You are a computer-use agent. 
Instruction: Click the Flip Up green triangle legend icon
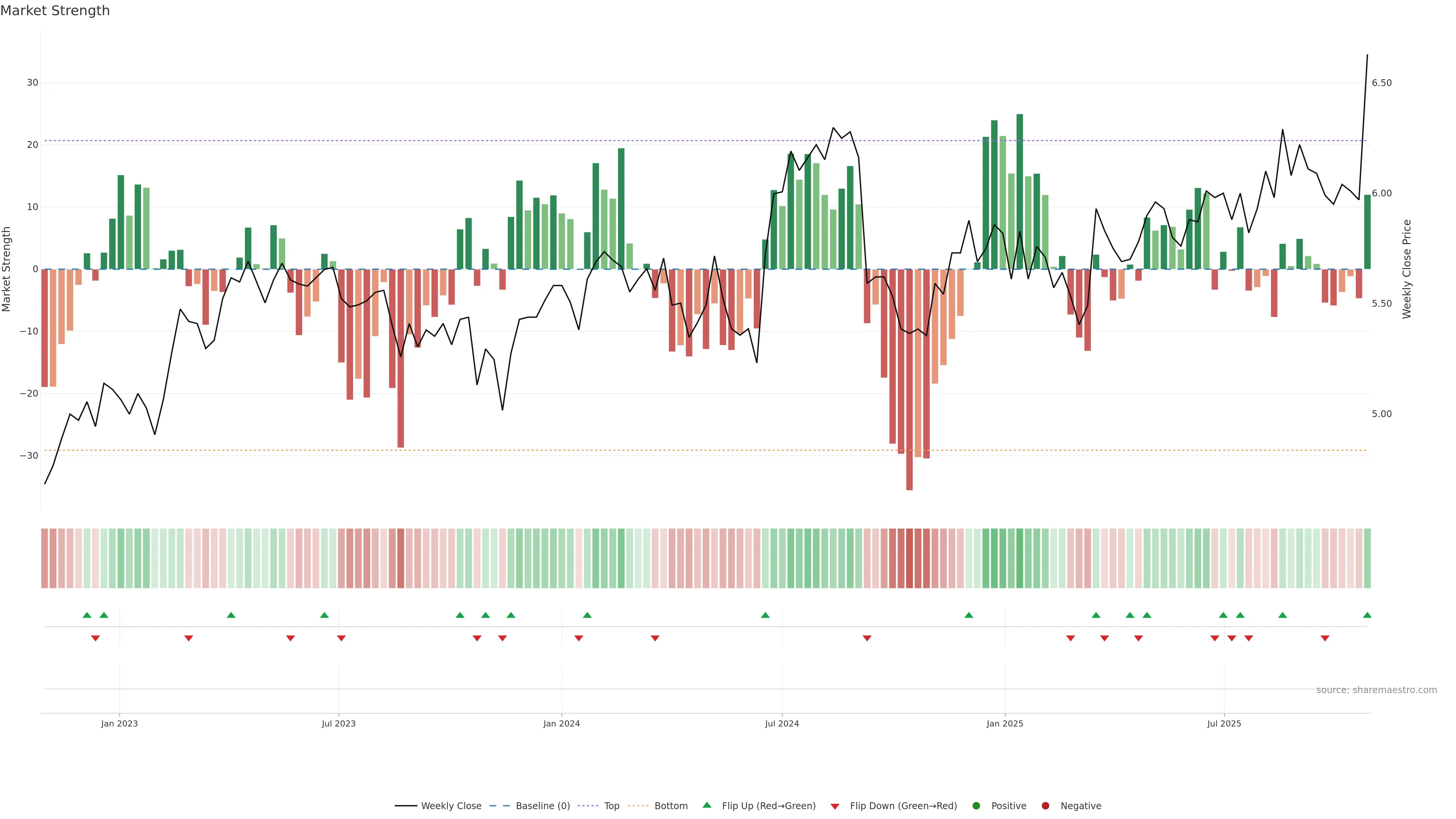pos(706,805)
